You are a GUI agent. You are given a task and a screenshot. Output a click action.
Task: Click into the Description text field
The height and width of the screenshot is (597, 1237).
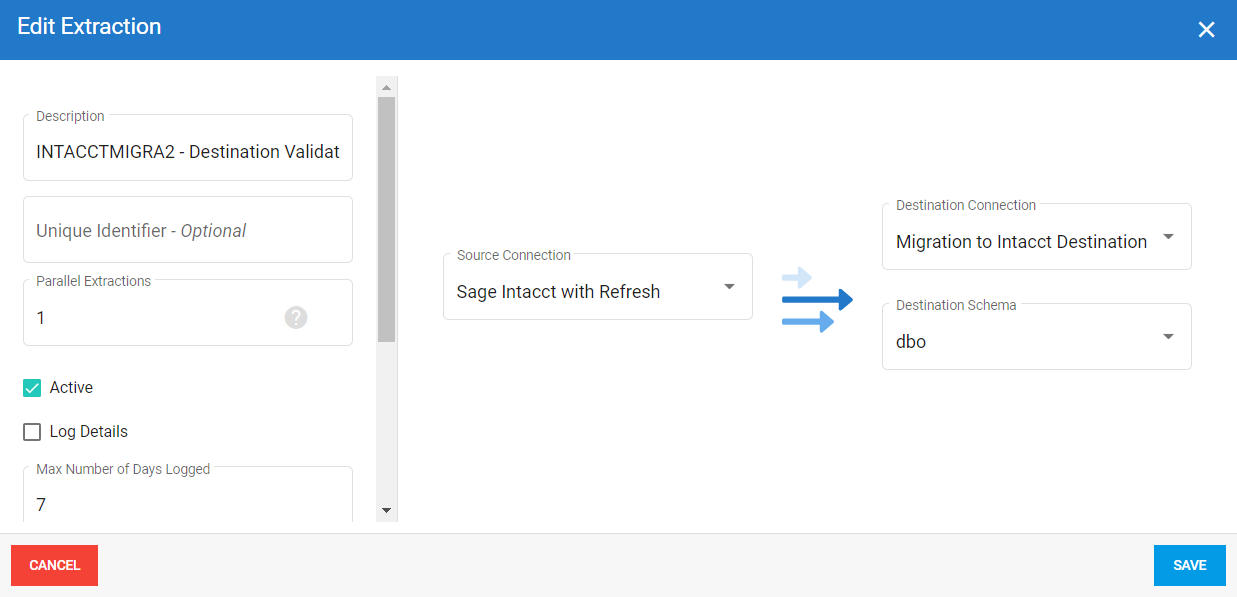[188, 152]
